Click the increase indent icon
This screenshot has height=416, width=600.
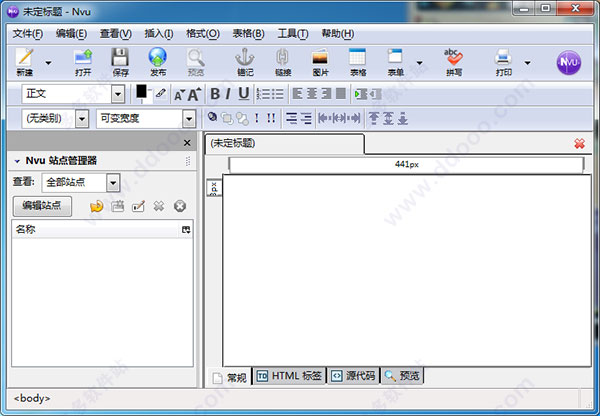point(361,94)
